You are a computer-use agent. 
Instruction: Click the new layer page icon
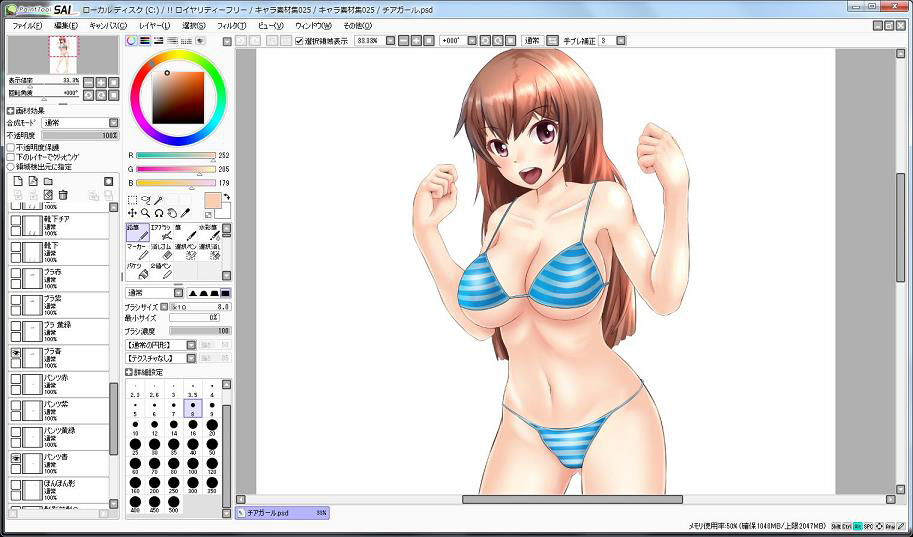18,181
